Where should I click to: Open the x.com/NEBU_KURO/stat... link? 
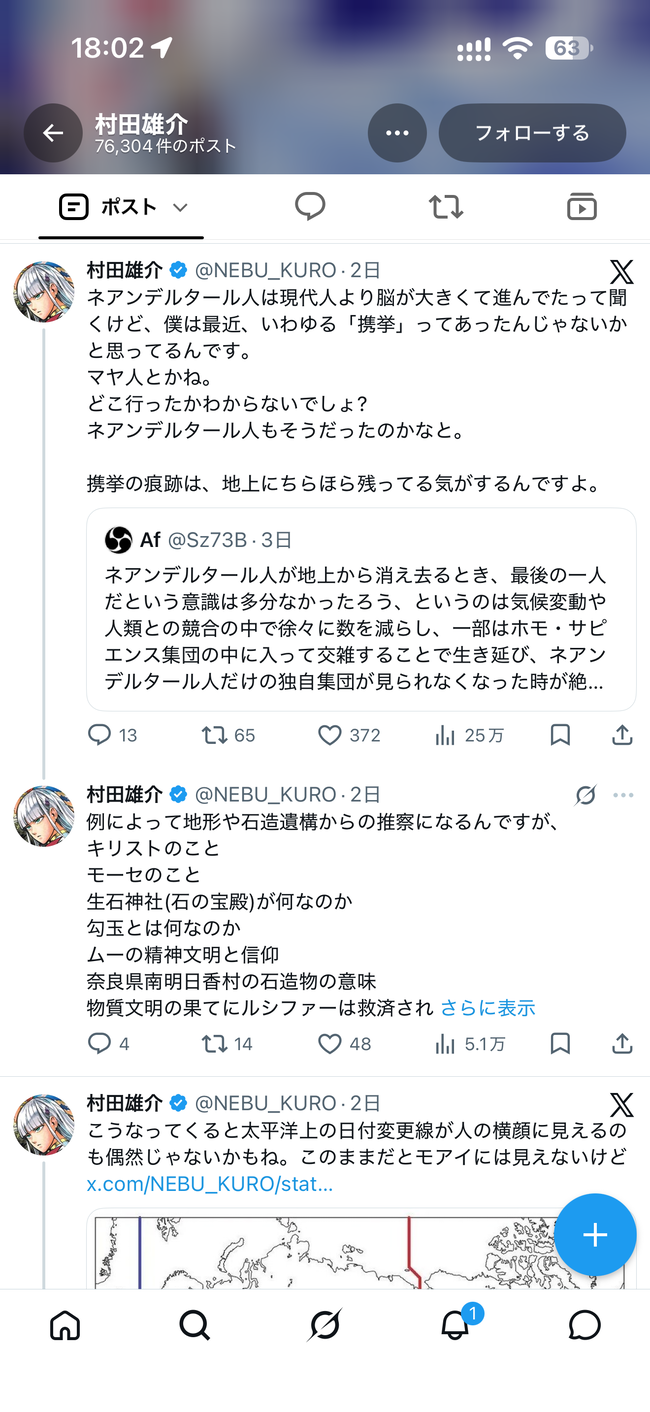210,1184
